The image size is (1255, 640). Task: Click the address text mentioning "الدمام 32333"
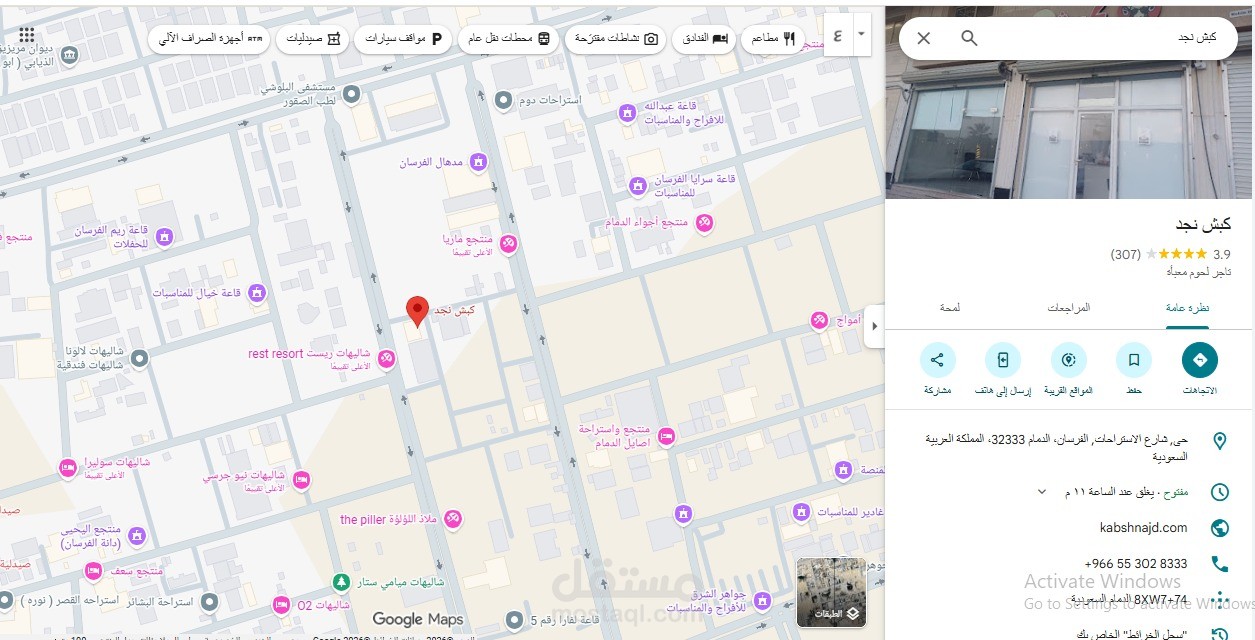1055,448
